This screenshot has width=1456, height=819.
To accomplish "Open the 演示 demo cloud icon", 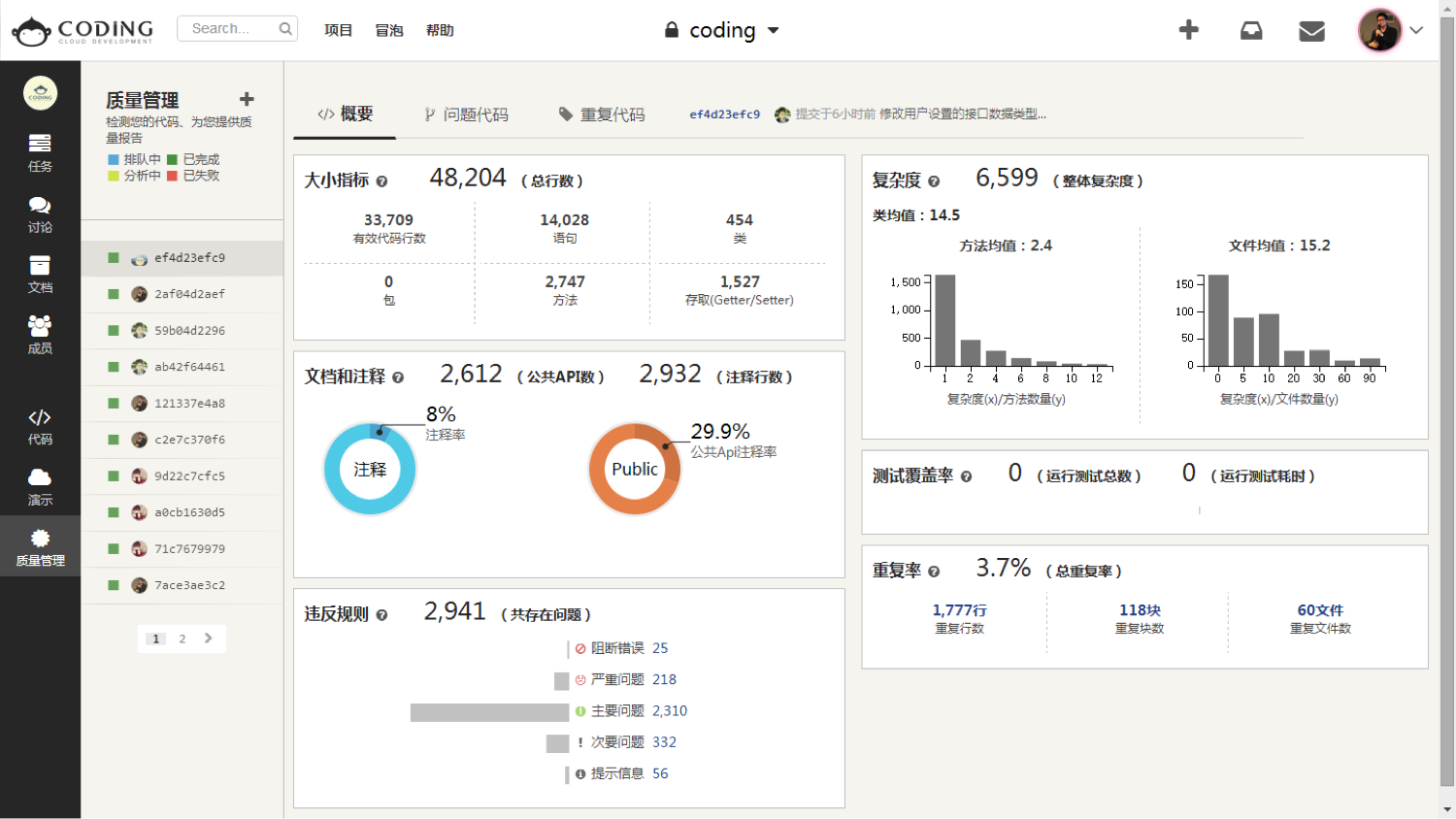I will pyautogui.click(x=40, y=486).
